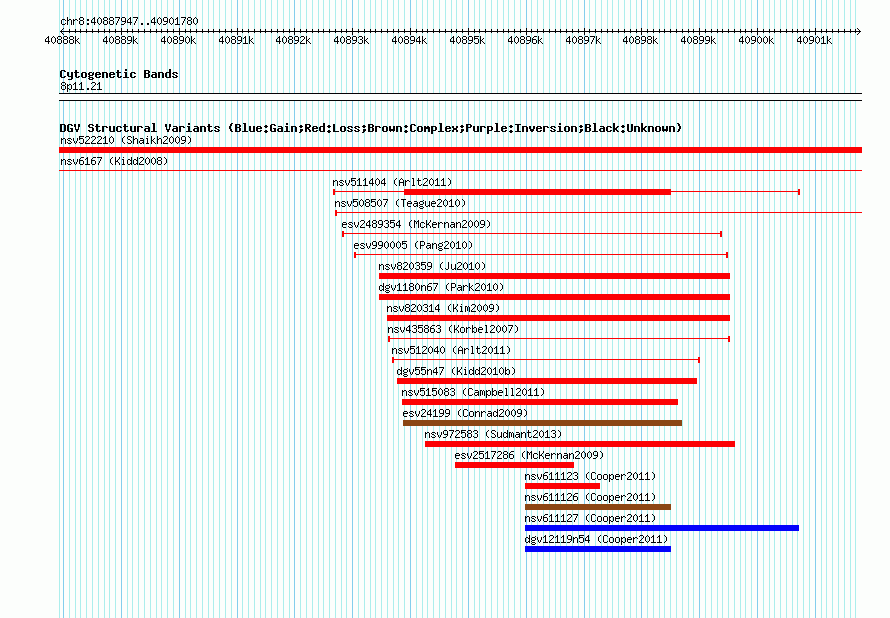Open the dgv55n47 (Kidd2010b) label
890x618 pixels.
pyautogui.click(x=456, y=371)
